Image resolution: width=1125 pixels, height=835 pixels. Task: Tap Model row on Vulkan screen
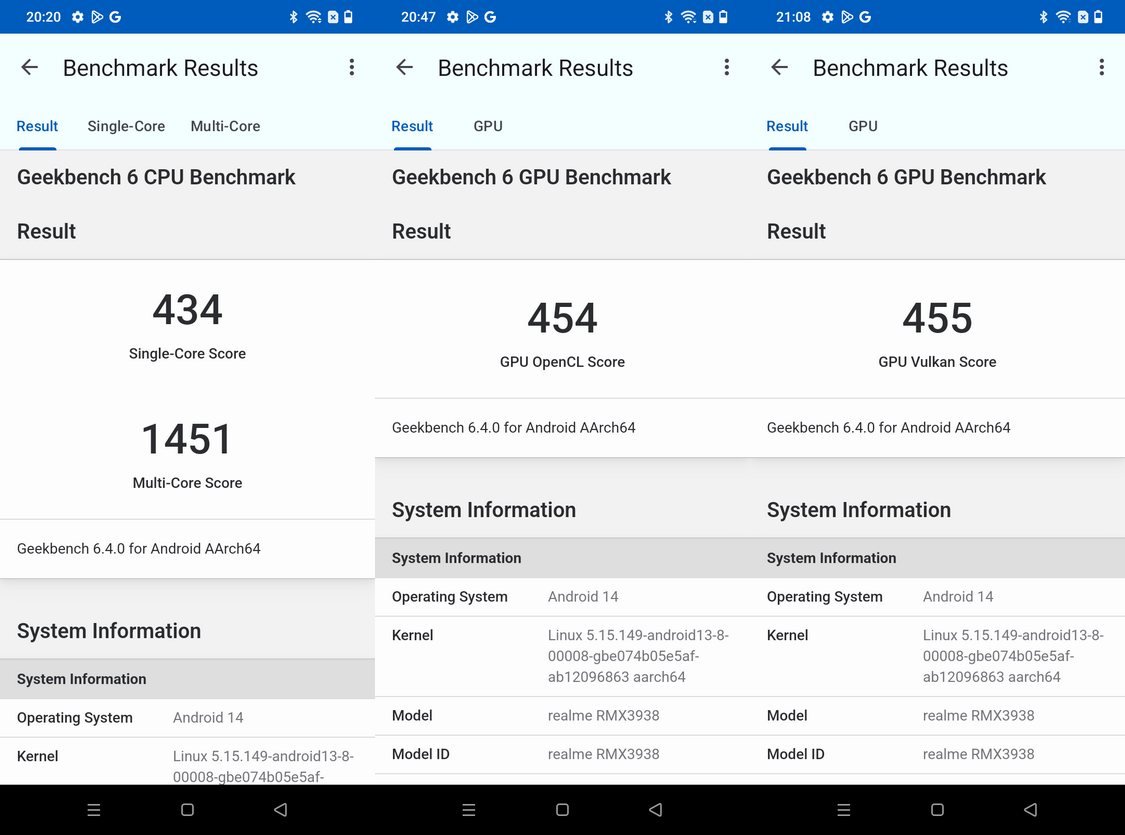tap(937, 716)
